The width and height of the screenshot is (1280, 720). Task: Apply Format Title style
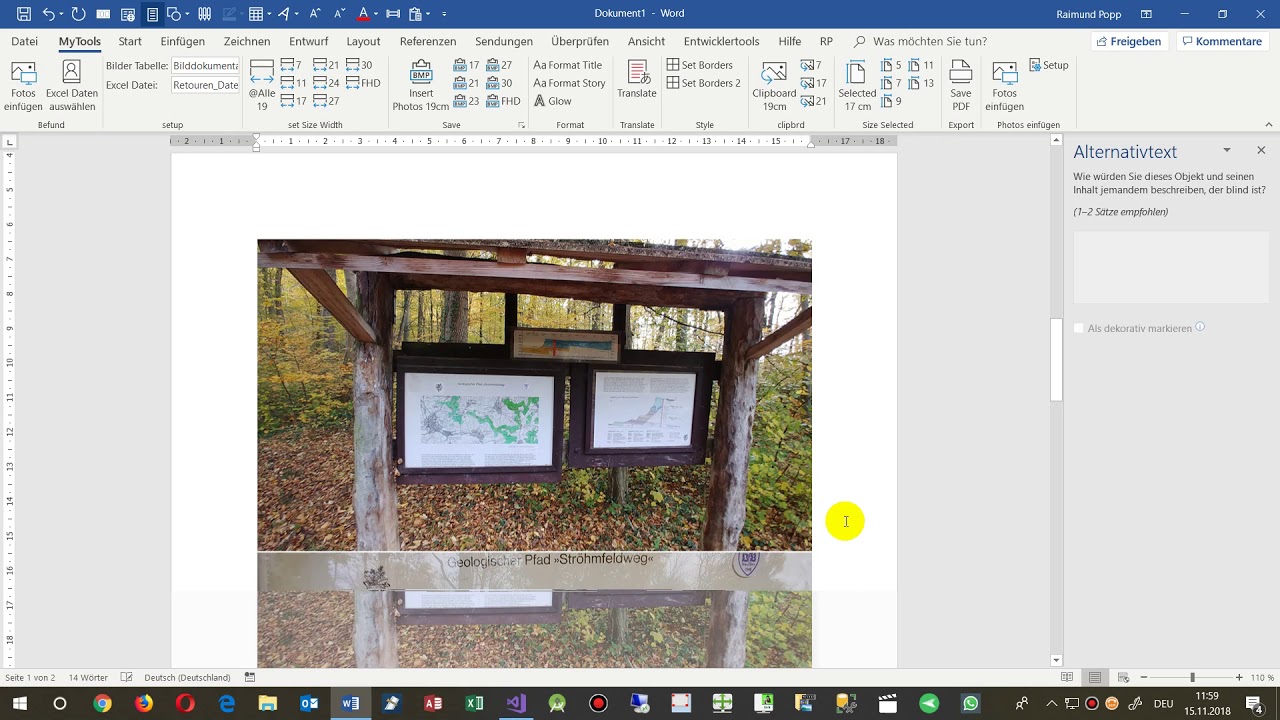tap(568, 65)
